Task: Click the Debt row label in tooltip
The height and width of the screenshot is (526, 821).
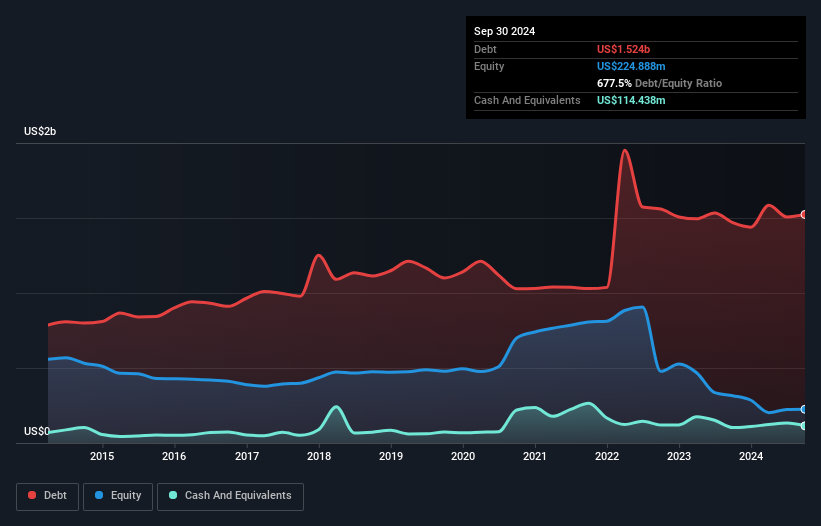Action: pos(485,49)
